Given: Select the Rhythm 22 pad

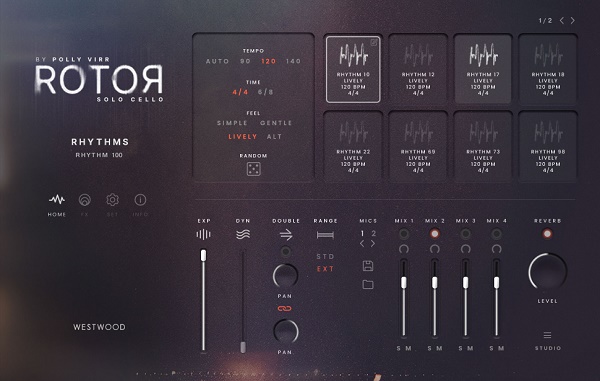Looking at the screenshot, I should pos(353,147).
